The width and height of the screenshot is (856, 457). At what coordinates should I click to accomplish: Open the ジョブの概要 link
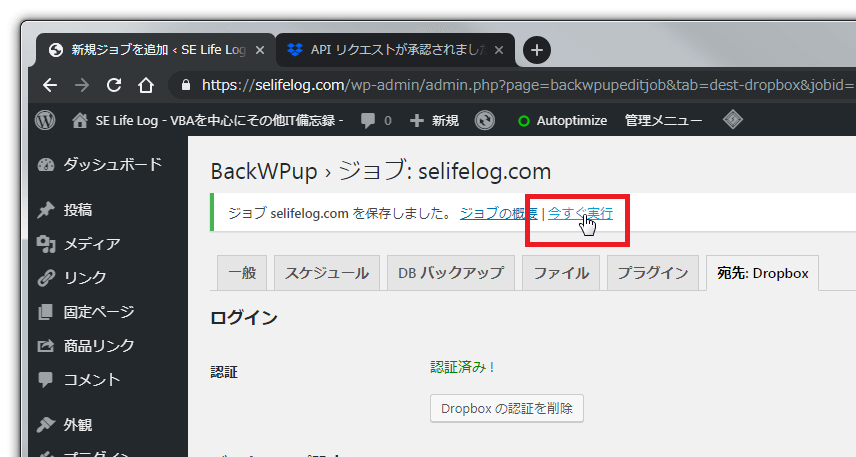pos(498,213)
